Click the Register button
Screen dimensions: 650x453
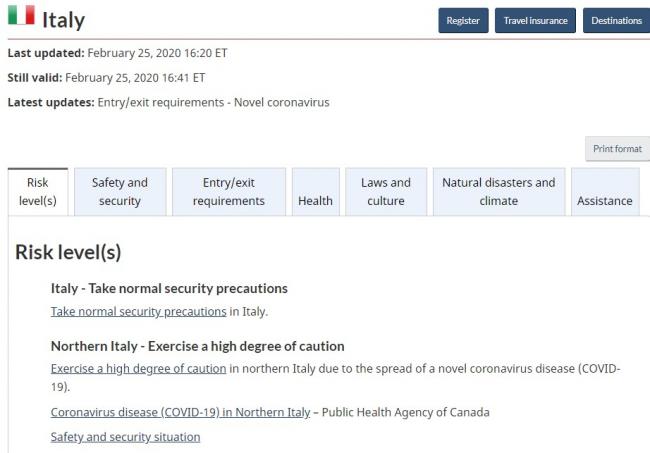click(463, 20)
